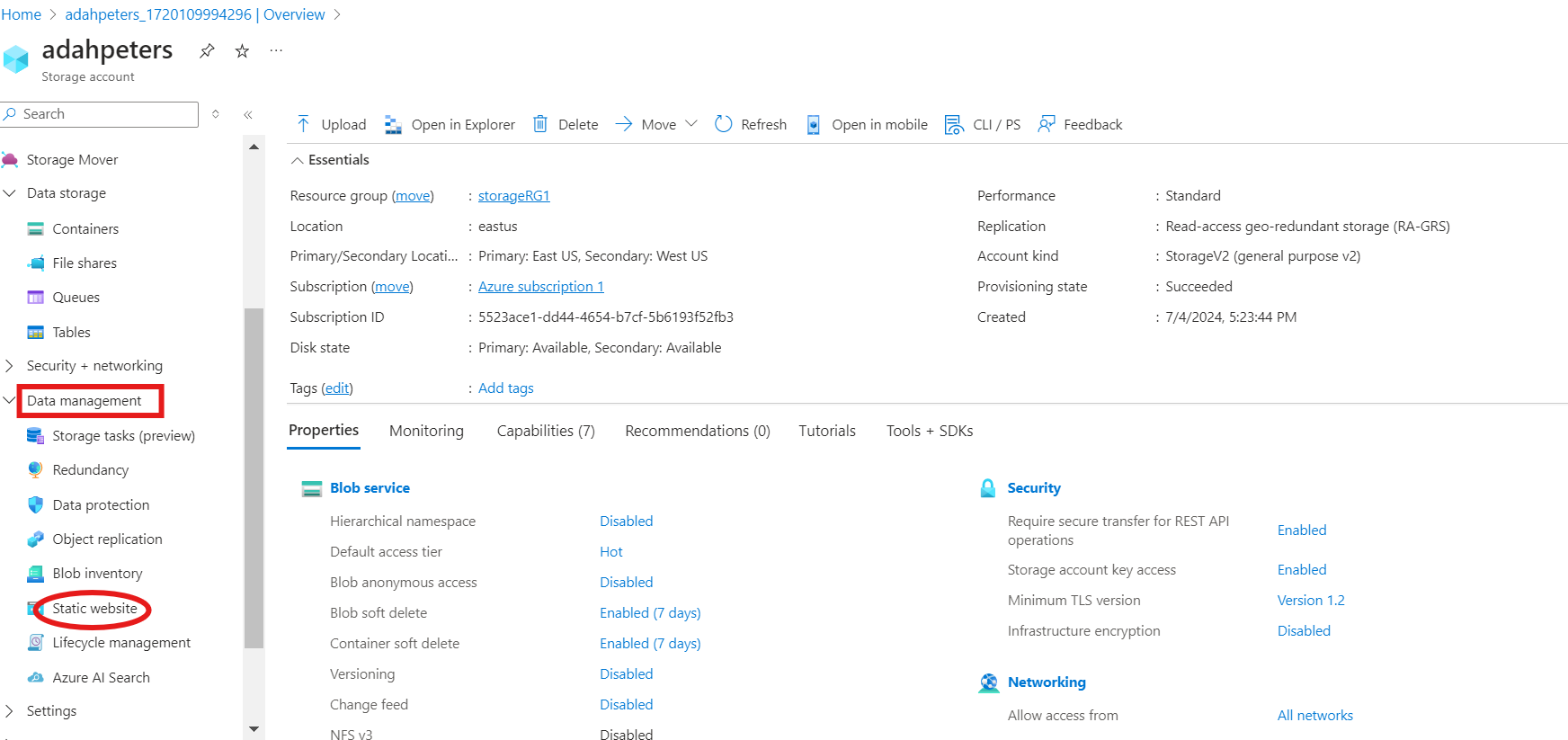Expand the Settings group
This screenshot has width=1568, height=740.
coord(10,711)
